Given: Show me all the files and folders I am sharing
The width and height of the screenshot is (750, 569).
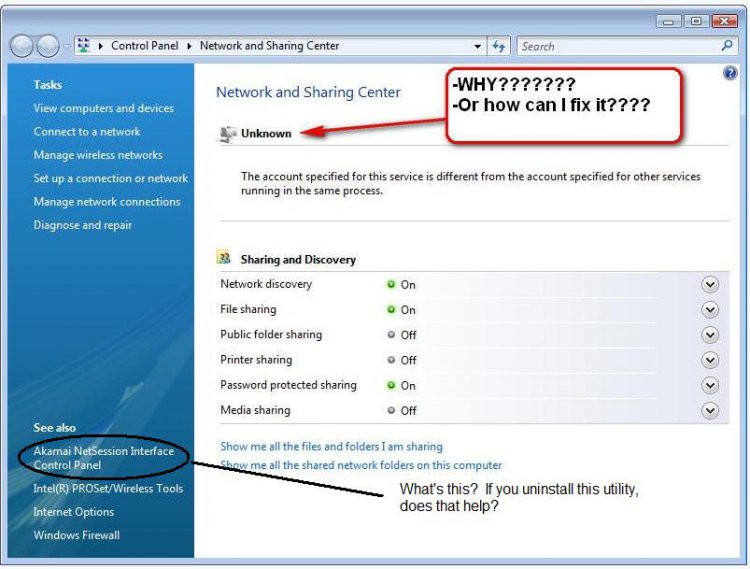Looking at the screenshot, I should coord(331,447).
